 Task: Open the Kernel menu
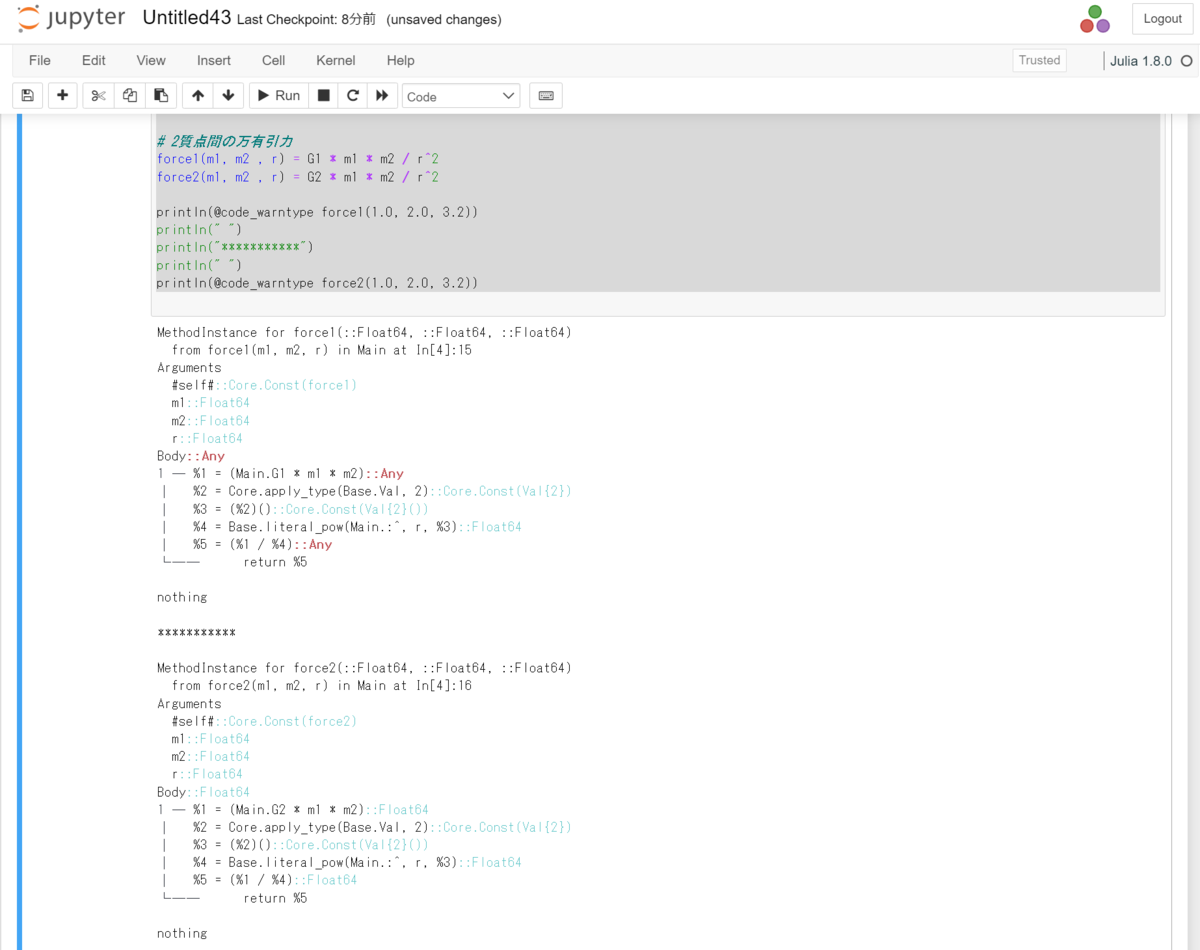coord(336,61)
